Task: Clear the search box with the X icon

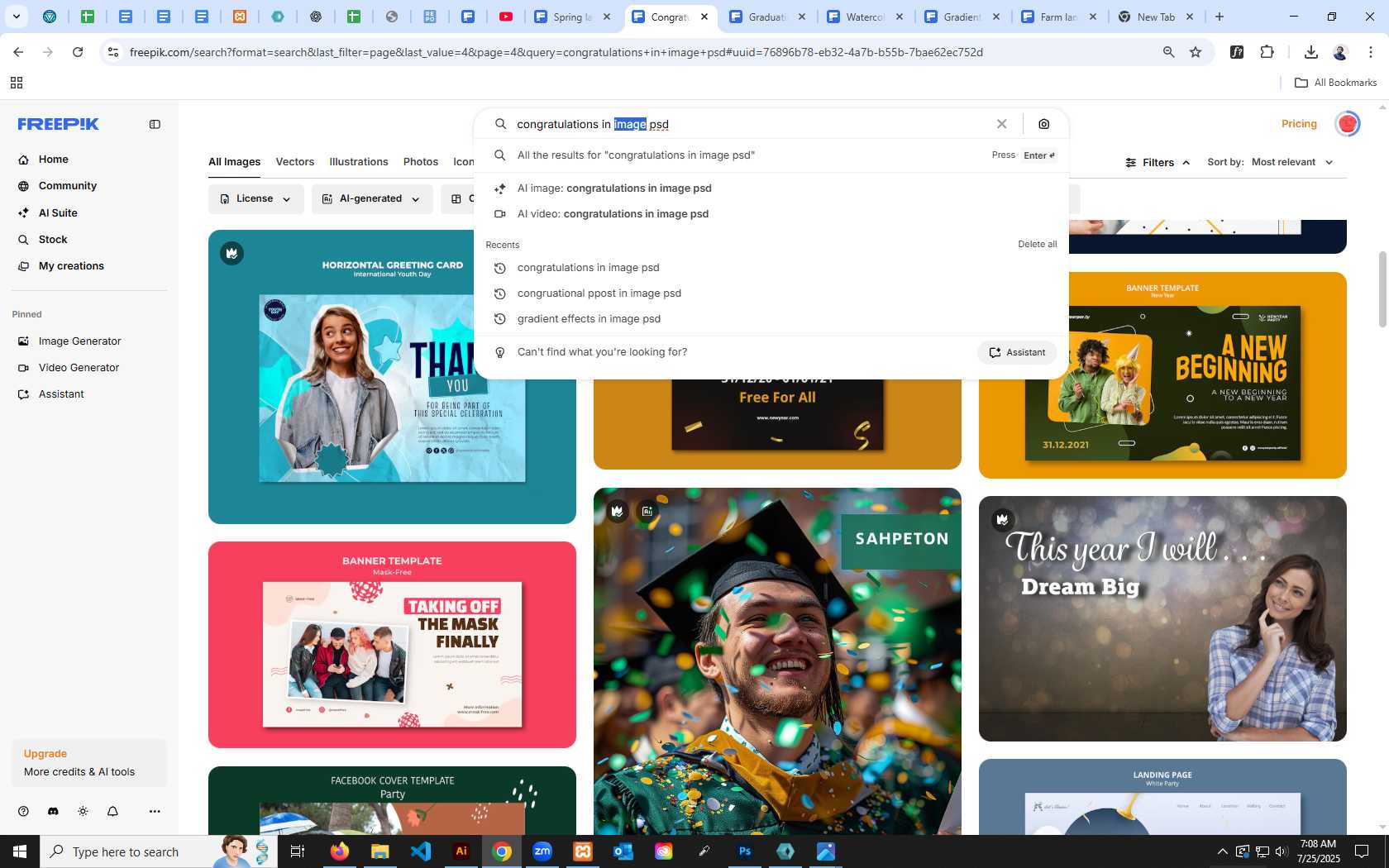Action: tap(1001, 124)
